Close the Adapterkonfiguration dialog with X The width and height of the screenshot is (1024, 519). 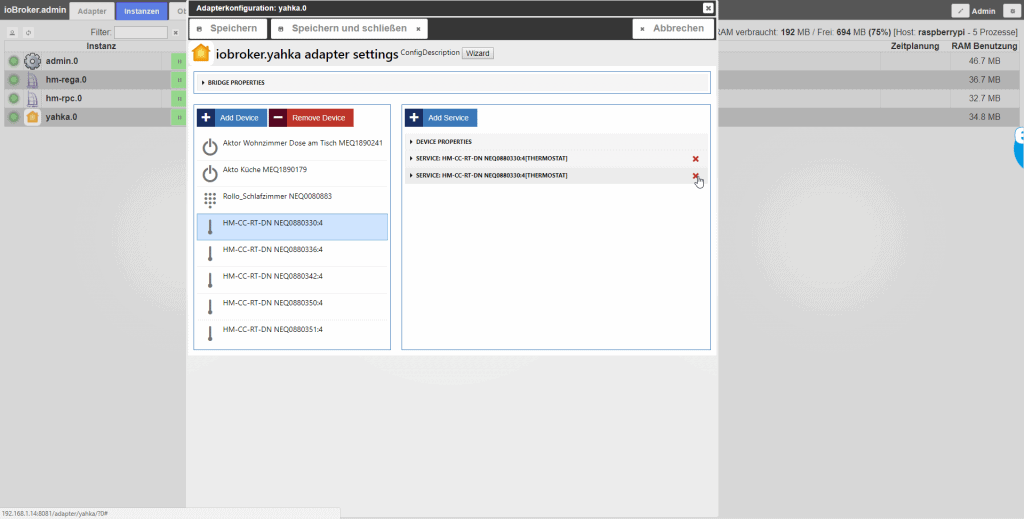point(708,8)
